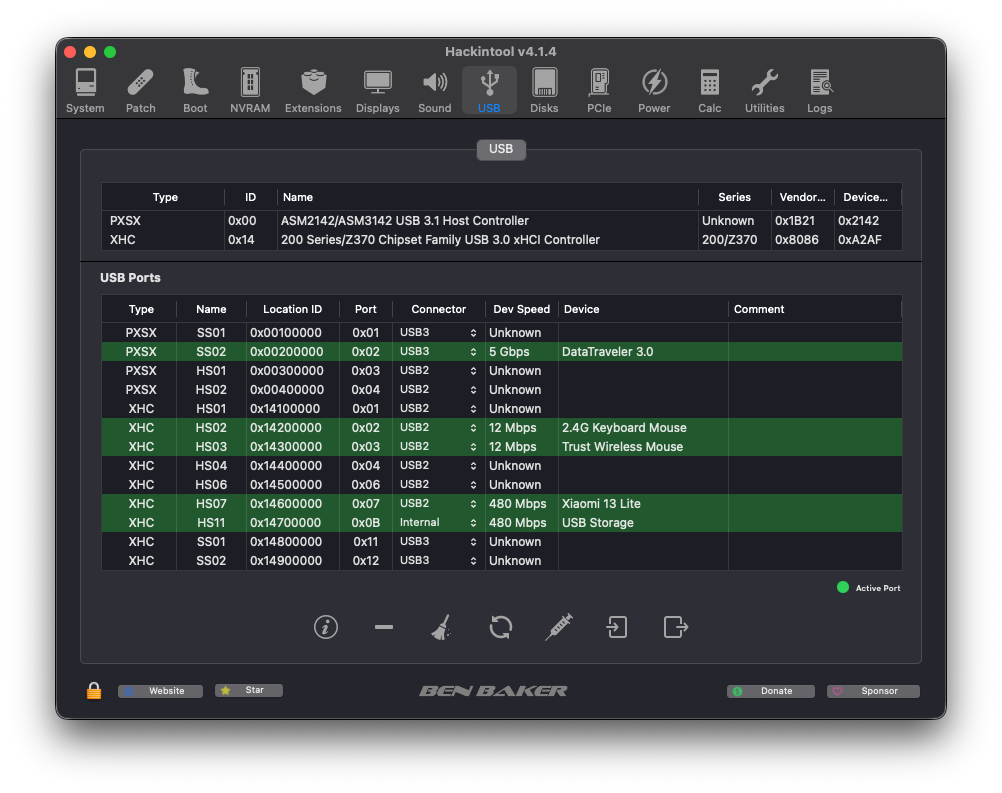Screen dimensions: 1002x793
Task: Open the Utilities tools section
Action: click(x=764, y=91)
